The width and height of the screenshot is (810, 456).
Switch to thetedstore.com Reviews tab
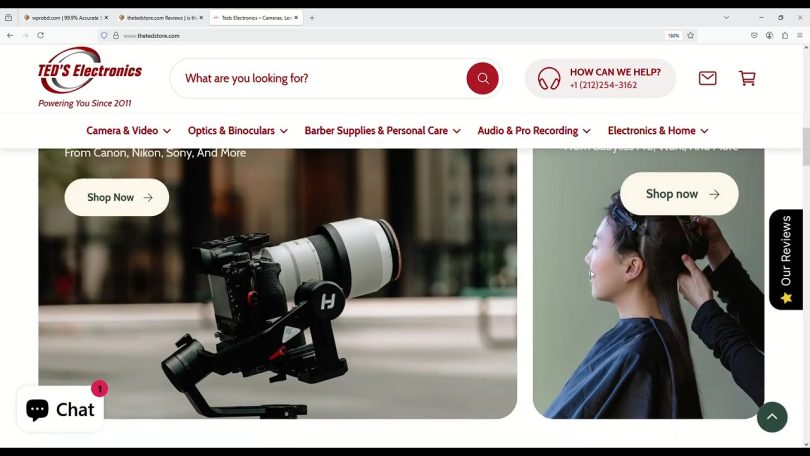(x=159, y=18)
